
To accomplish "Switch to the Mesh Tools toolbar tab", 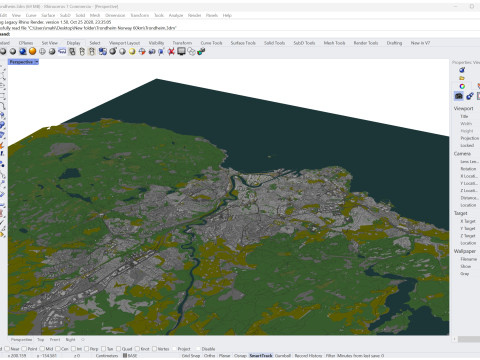I will click(334, 43).
